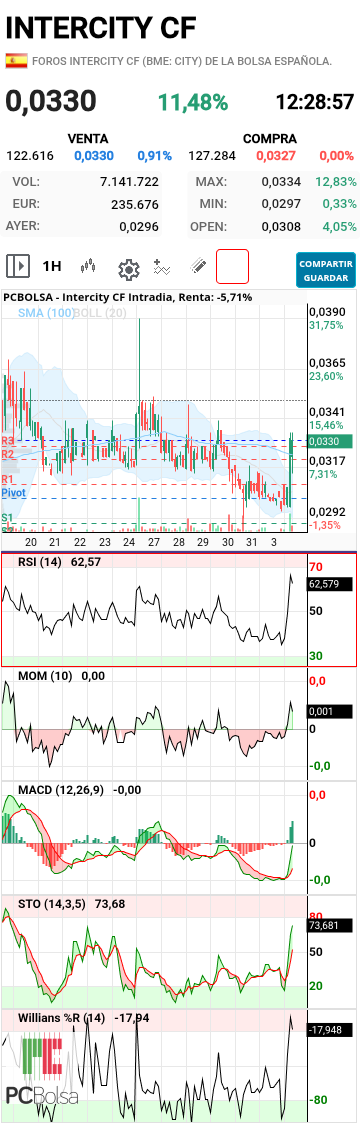Click COMPARTIR GUARDAR button

click(x=326, y=270)
